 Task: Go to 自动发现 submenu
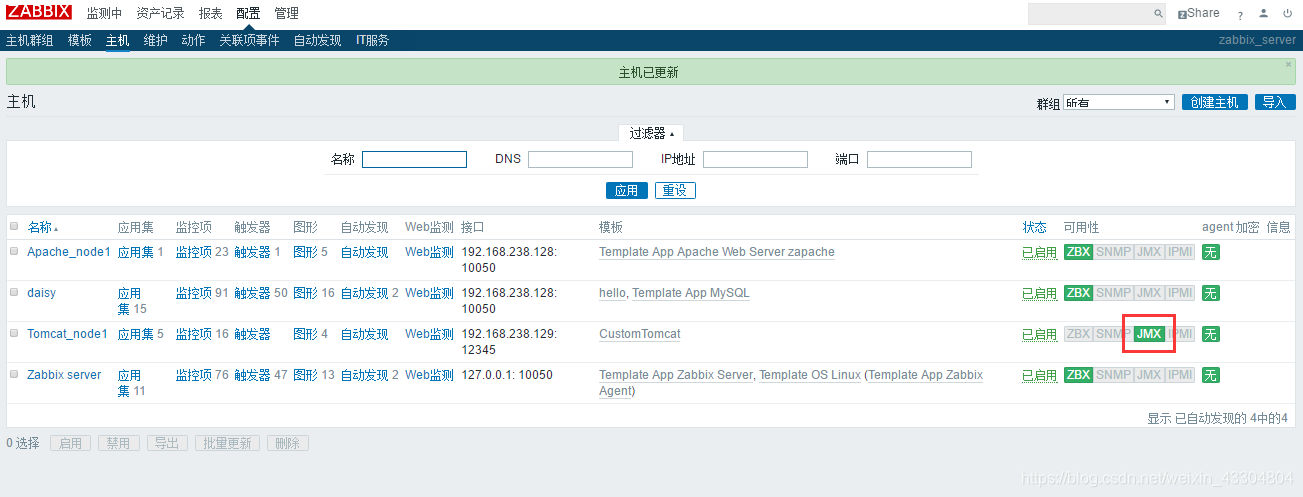(317, 40)
